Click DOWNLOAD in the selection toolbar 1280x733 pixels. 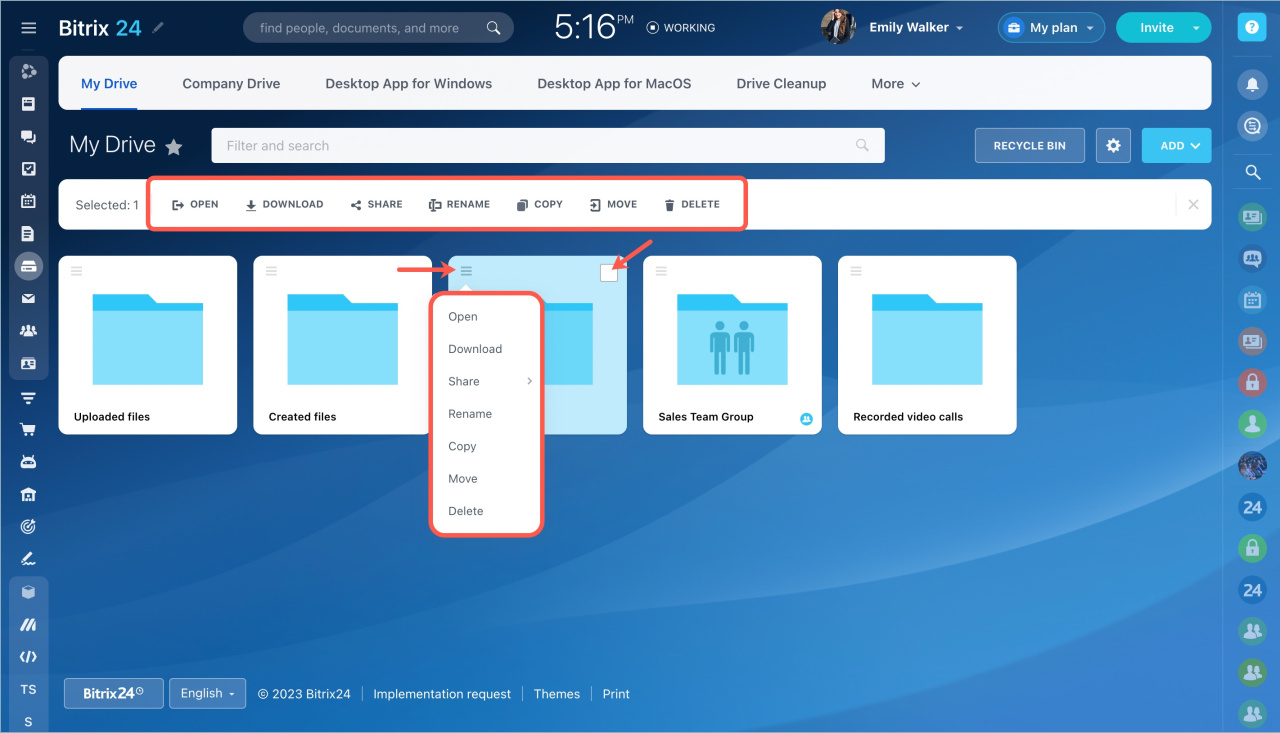click(284, 204)
